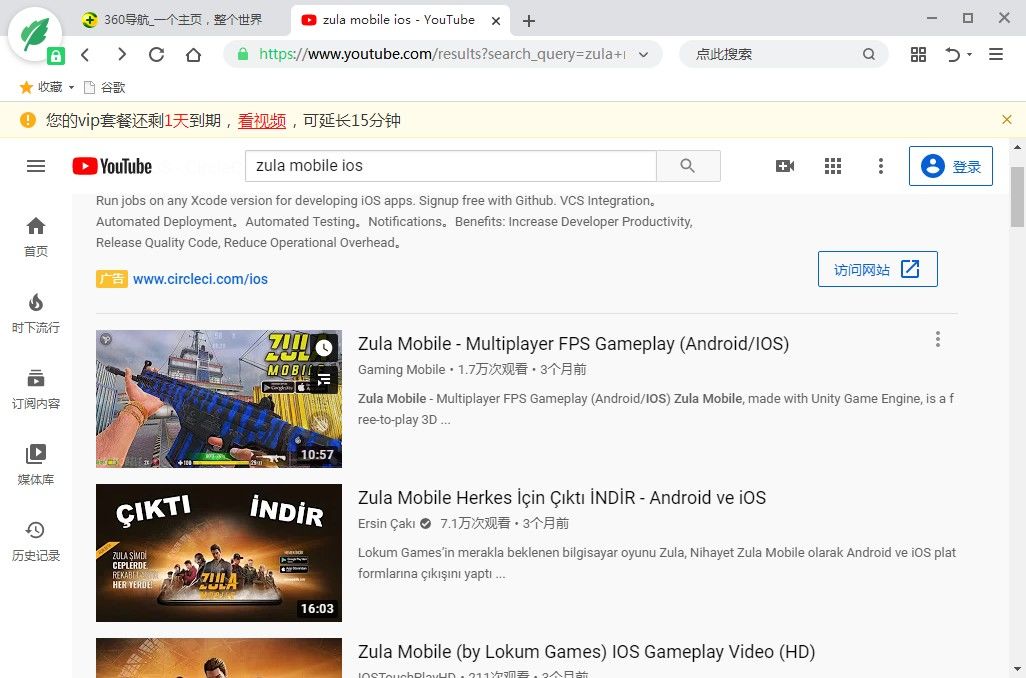Open 媒体库 library in sidebar
Image resolution: width=1026 pixels, height=678 pixels.
coord(36,465)
